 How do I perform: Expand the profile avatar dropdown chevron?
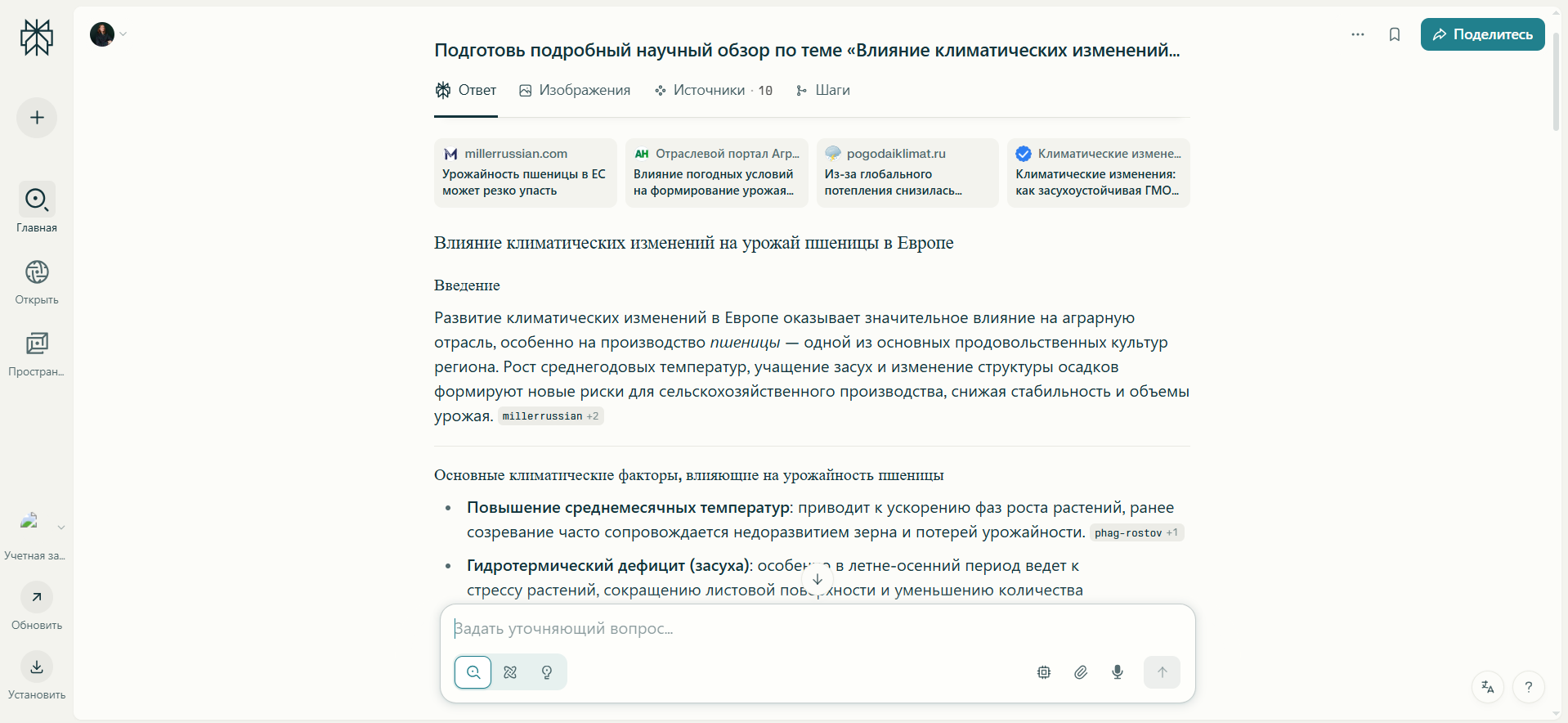(x=123, y=34)
